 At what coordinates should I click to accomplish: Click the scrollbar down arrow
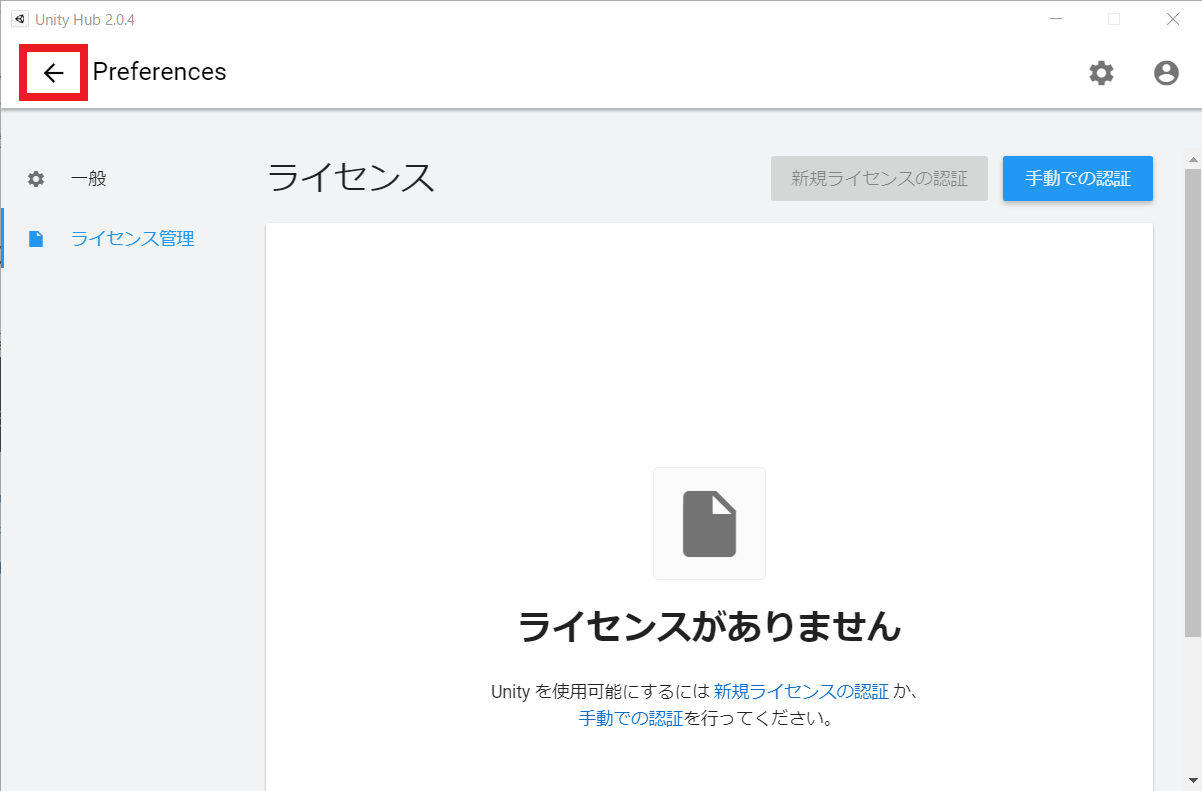[1192, 780]
